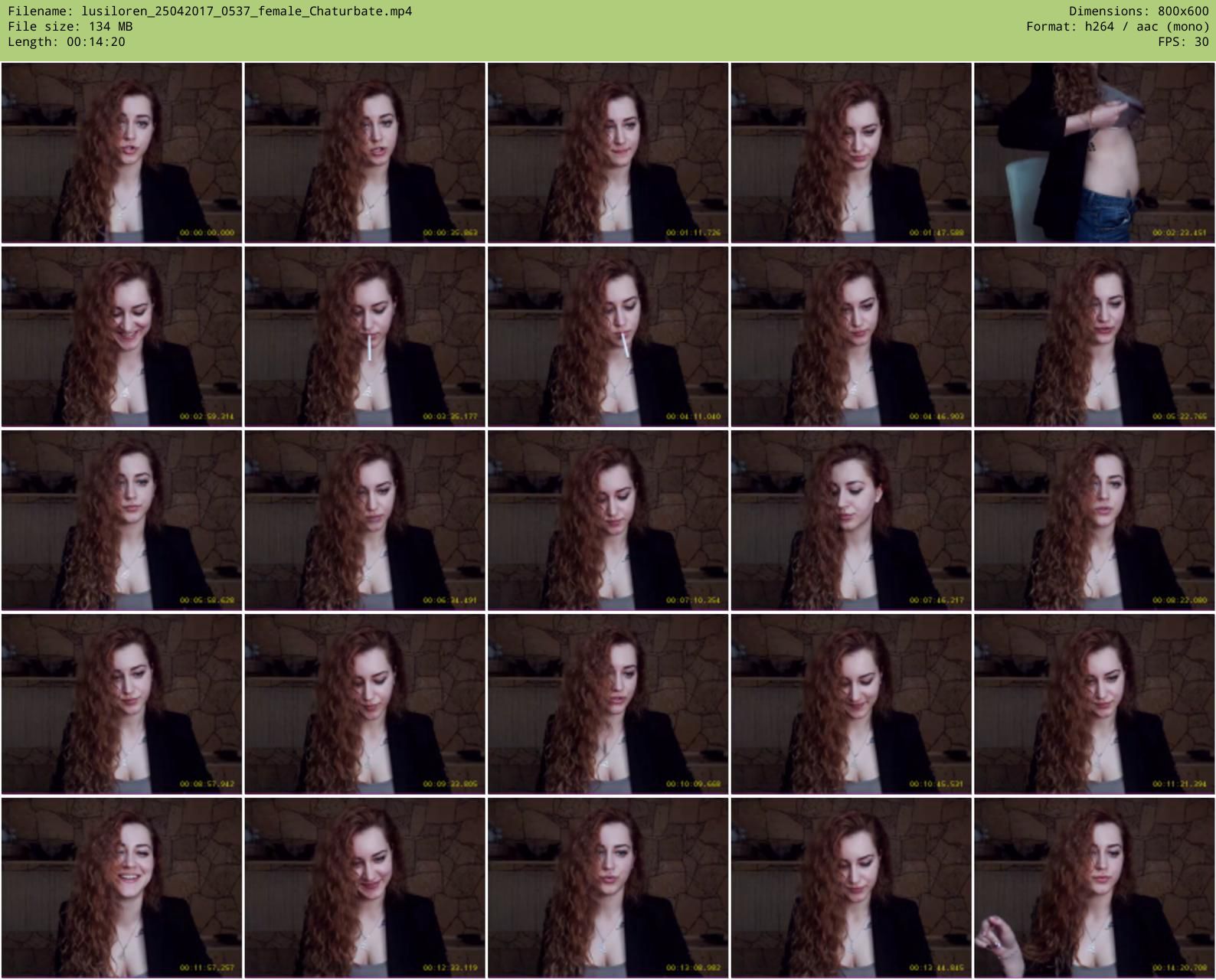Choose the frame at 00:11:21.394
This screenshot has width=1216, height=980.
1094,704
